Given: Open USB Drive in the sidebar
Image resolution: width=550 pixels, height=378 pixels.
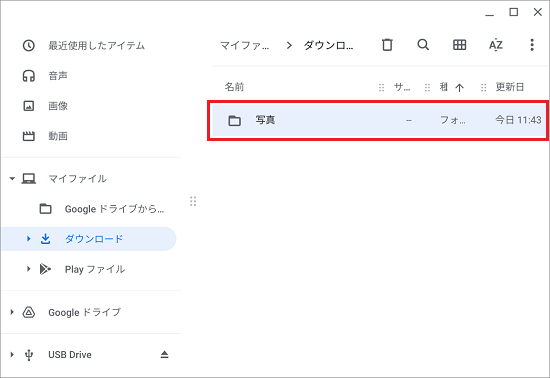Looking at the screenshot, I should point(70,355).
